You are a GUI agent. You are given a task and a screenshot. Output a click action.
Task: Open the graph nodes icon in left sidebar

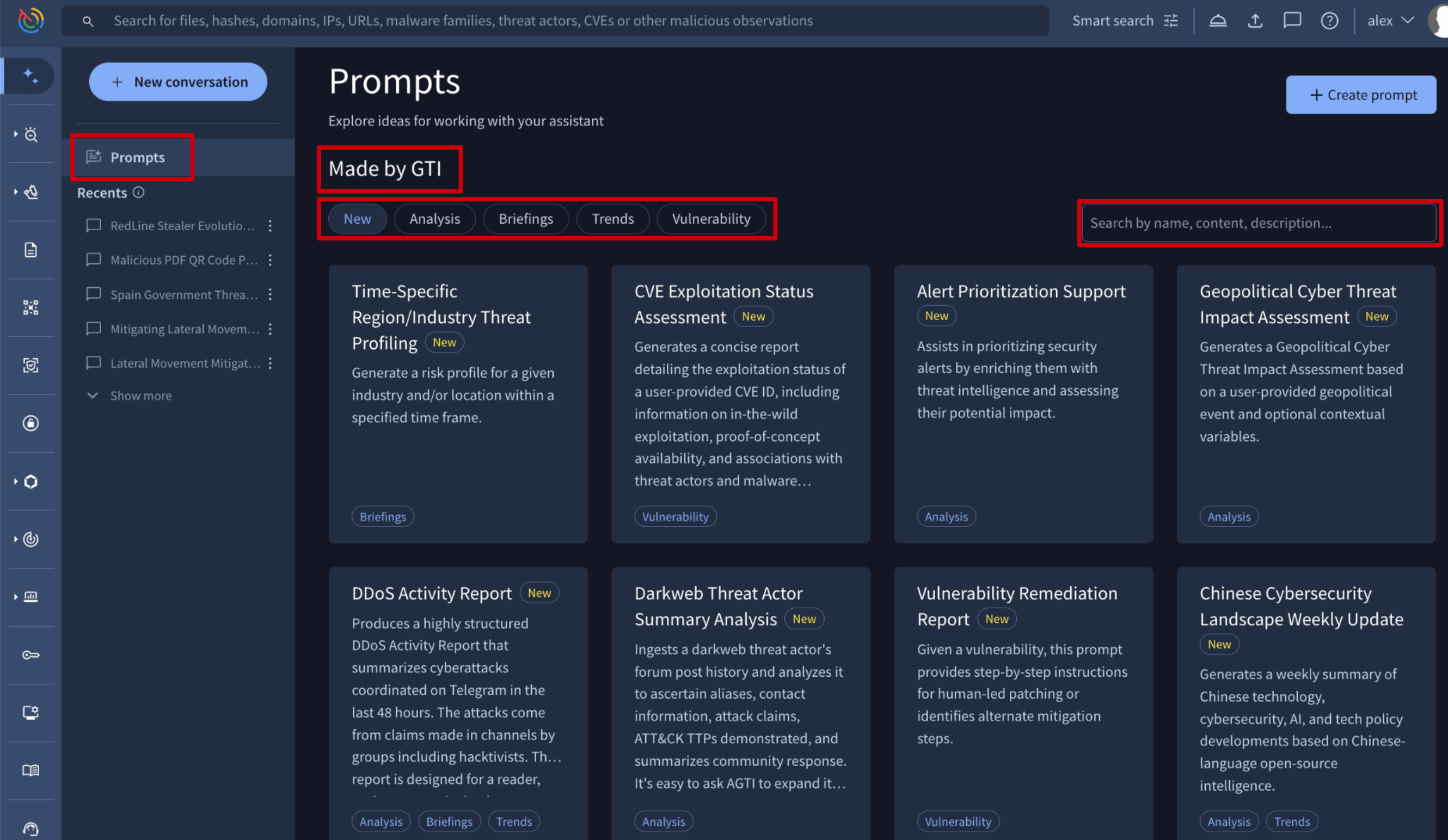coord(30,307)
